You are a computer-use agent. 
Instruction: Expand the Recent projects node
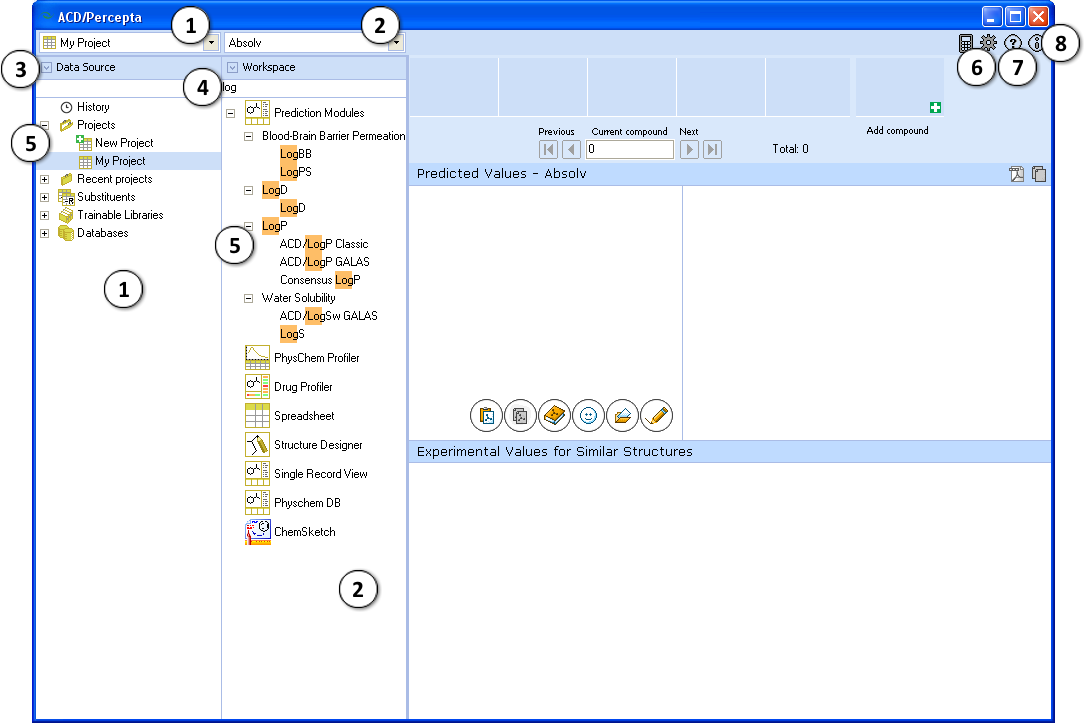pyautogui.click(x=44, y=179)
